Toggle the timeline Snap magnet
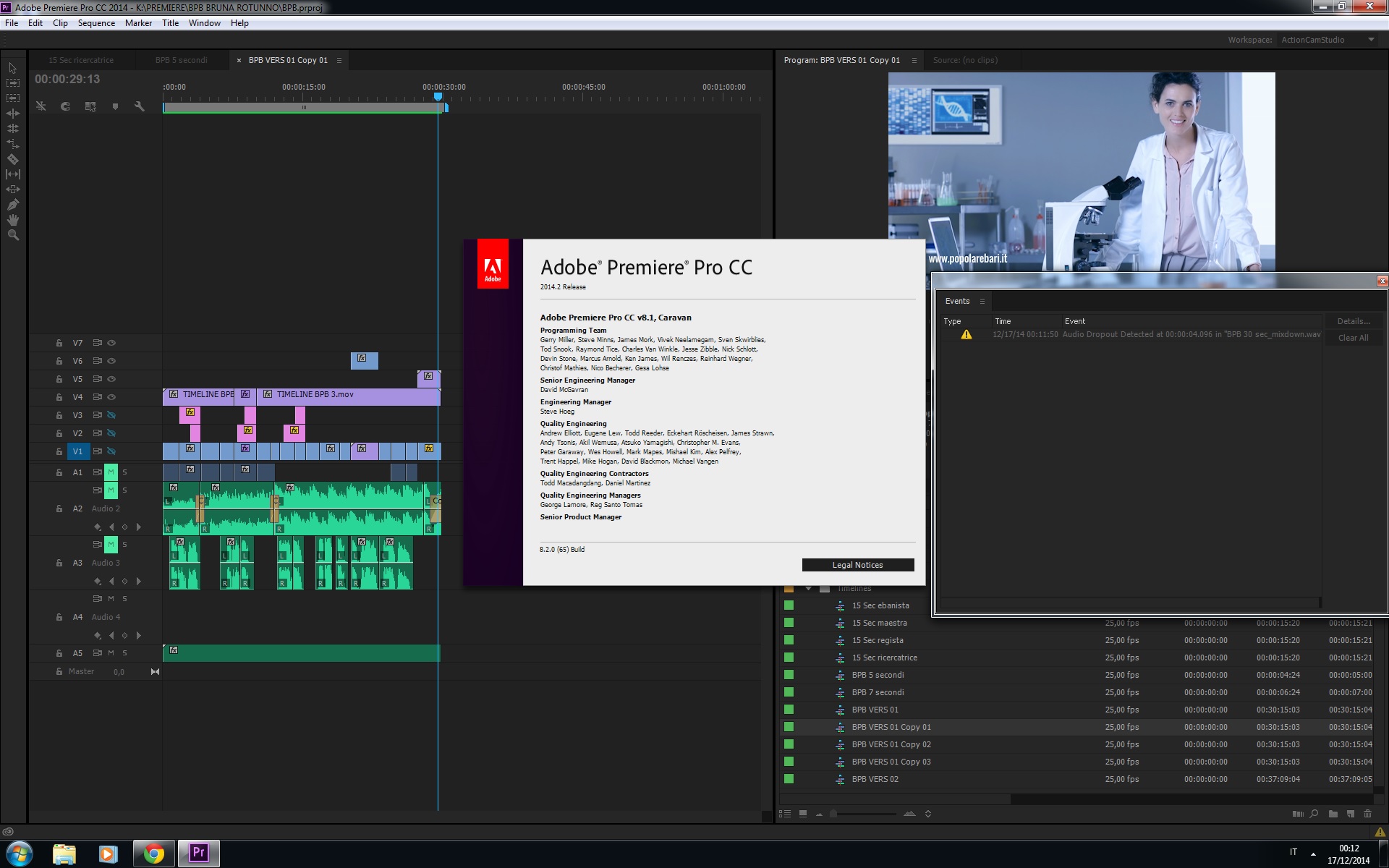The image size is (1389, 868). pyautogui.click(x=65, y=106)
